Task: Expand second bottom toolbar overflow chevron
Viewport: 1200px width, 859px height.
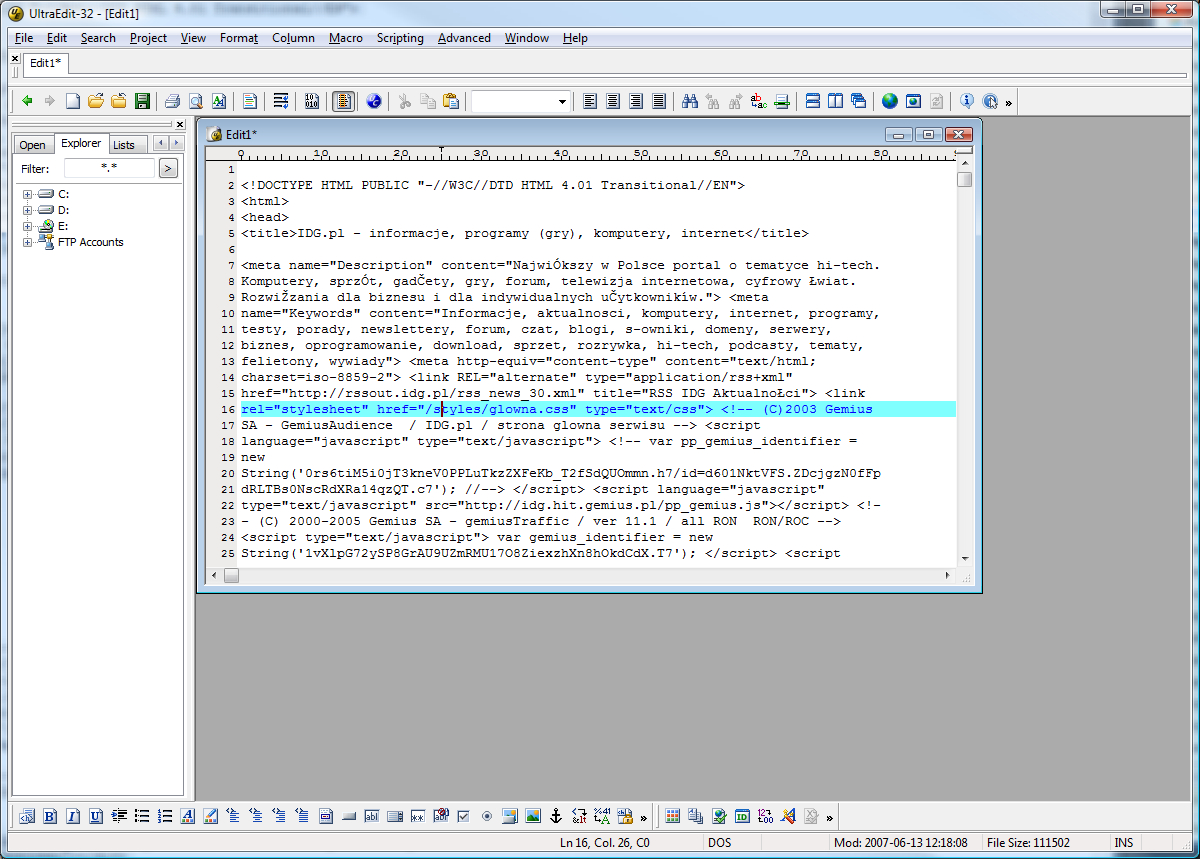Action: (829, 817)
